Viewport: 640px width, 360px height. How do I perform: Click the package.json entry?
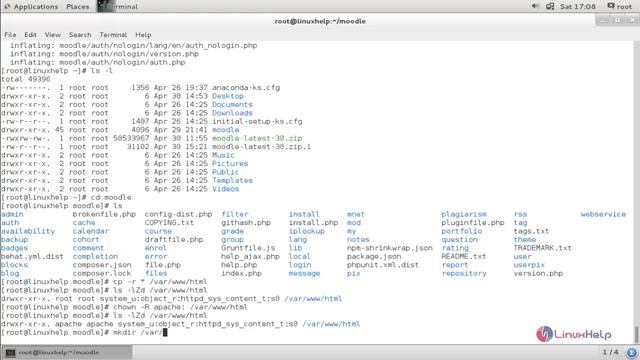(374, 256)
